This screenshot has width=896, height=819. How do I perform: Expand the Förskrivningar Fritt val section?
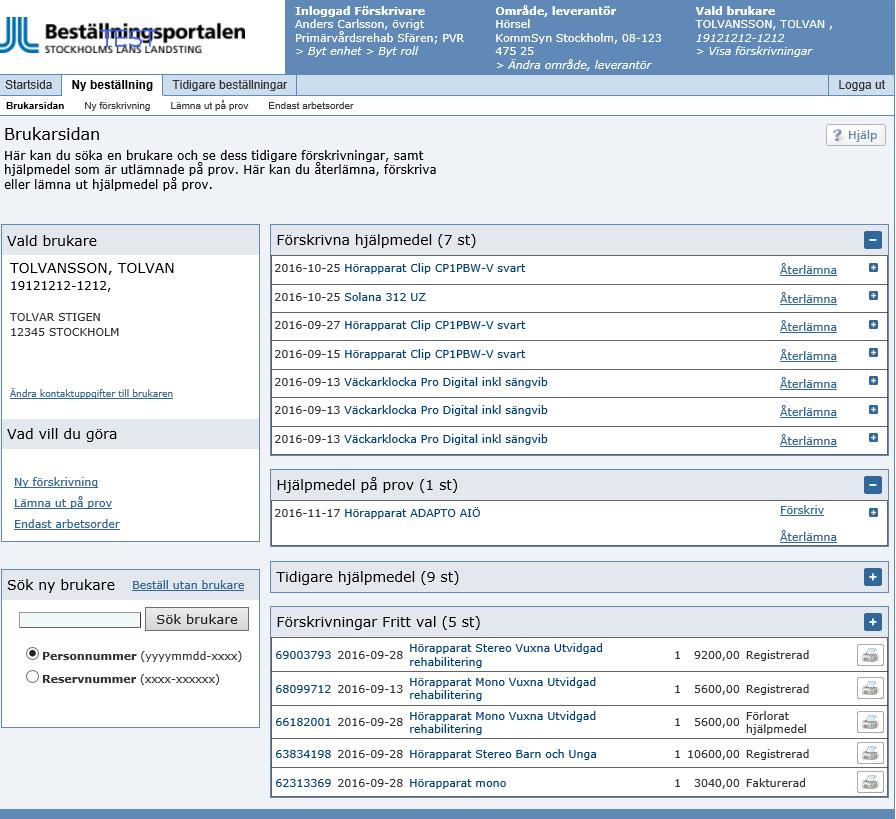coord(873,622)
